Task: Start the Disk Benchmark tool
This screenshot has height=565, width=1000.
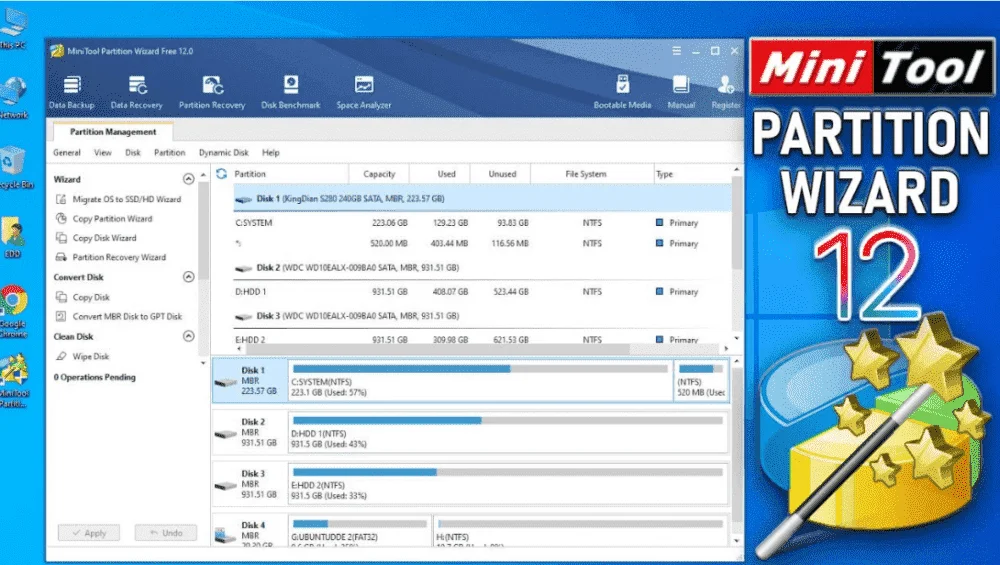Action: 291,92
